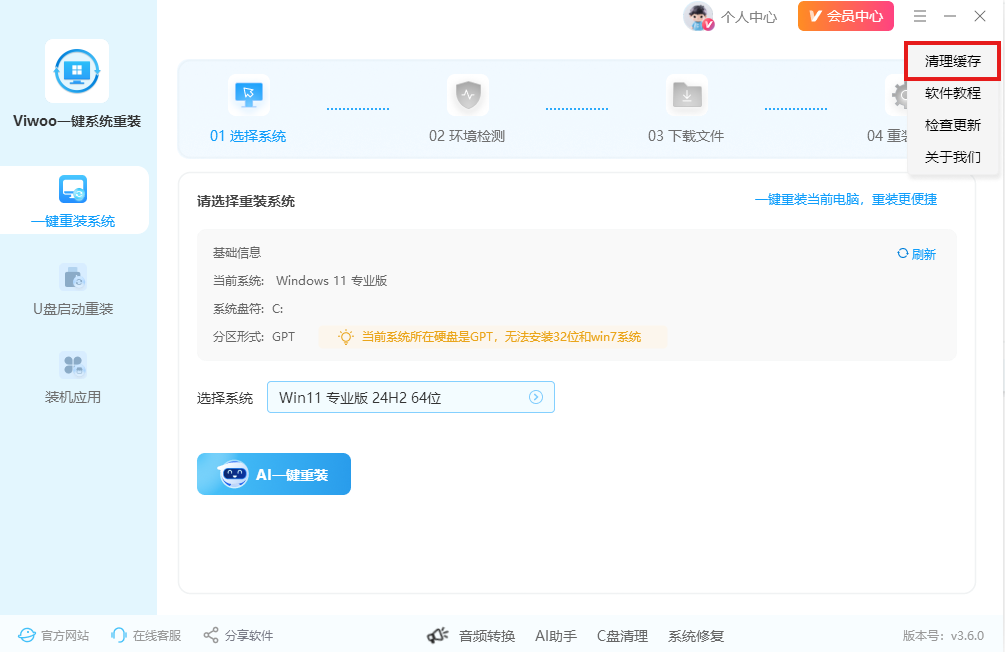Open the 装机应用 sidebar tab
The image size is (1005, 652).
pos(73,378)
